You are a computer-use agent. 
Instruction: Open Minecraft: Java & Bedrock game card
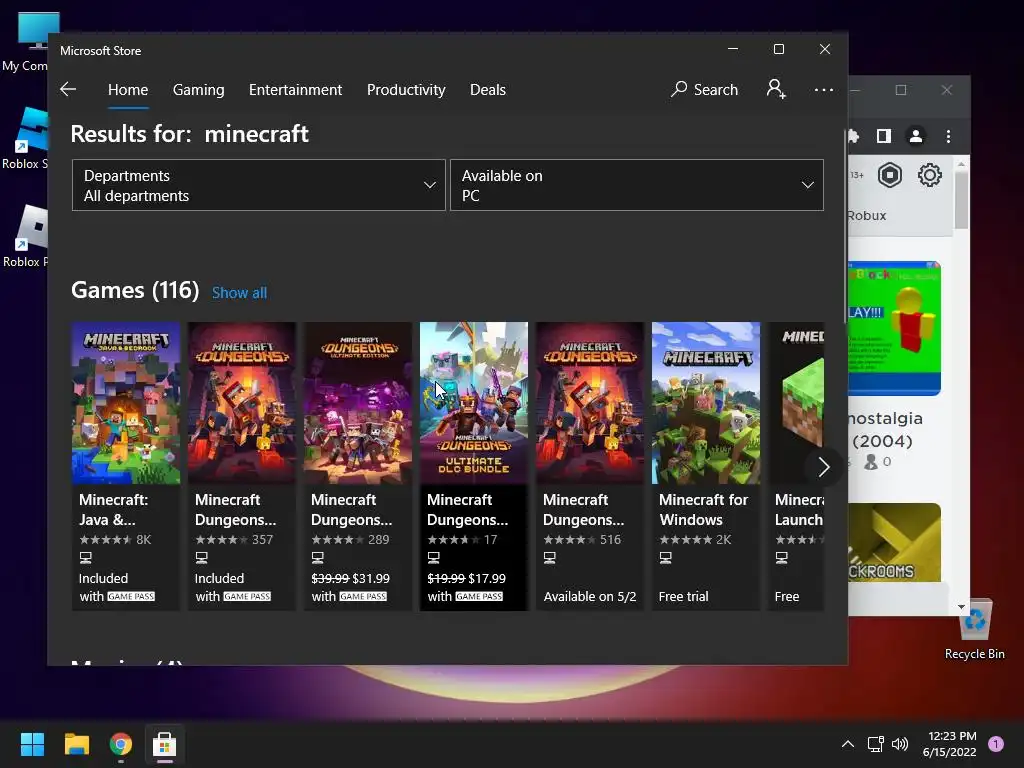(126, 466)
